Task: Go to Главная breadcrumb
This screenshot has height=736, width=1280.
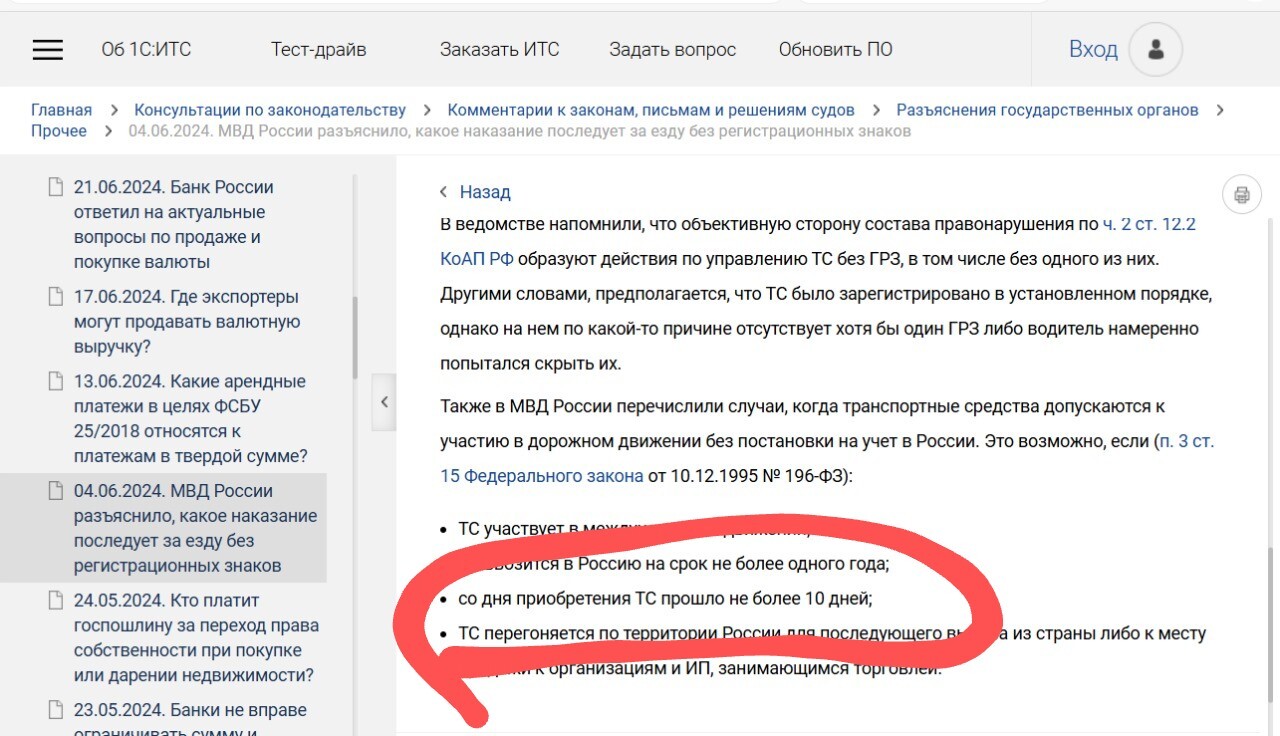Action: coord(61,110)
